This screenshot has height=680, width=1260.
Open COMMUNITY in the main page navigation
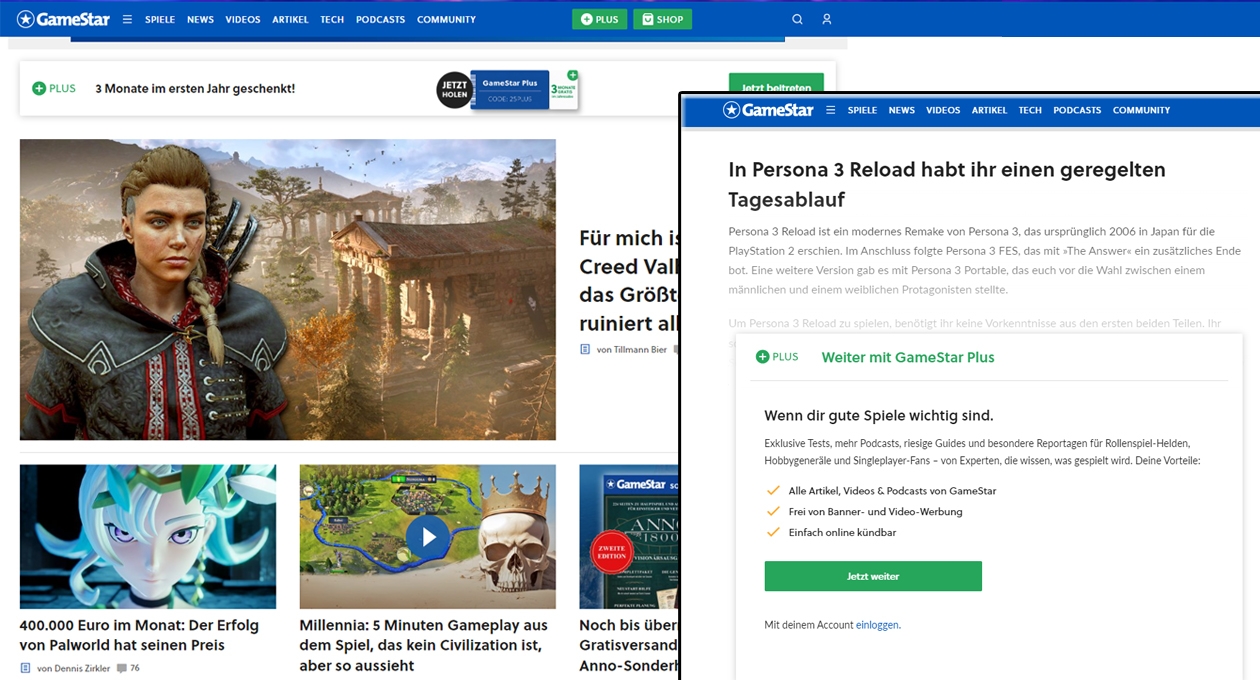click(446, 20)
